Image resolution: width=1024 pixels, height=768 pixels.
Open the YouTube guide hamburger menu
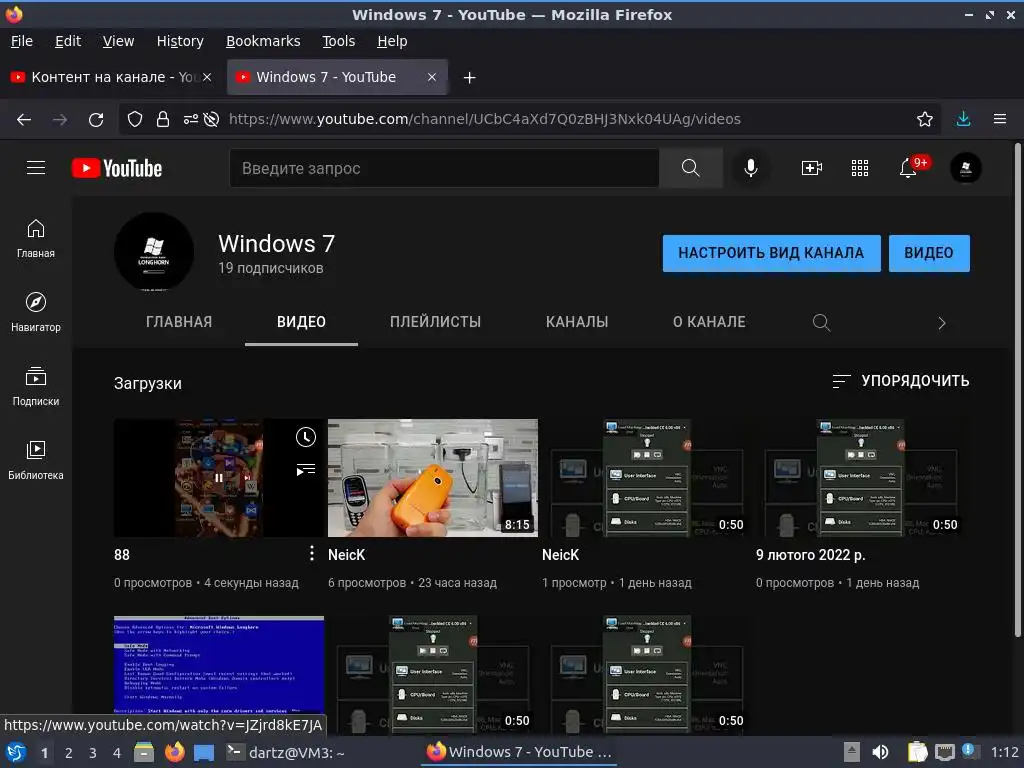[x=36, y=168]
